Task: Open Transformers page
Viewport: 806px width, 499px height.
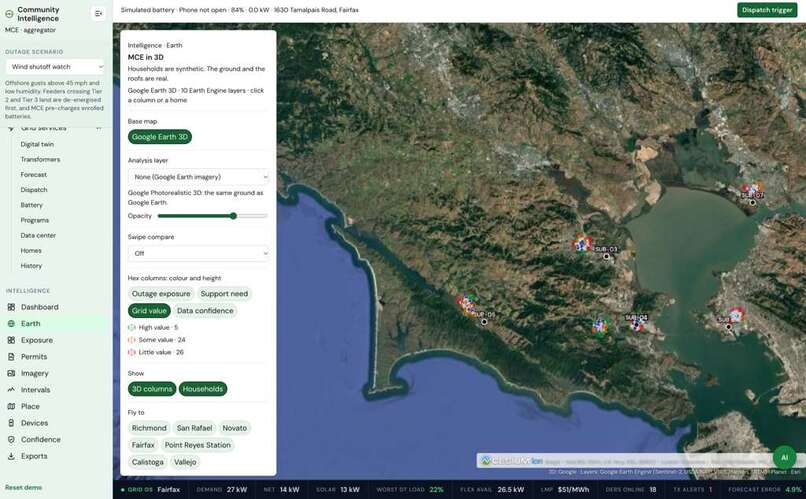Action: pos(40,159)
